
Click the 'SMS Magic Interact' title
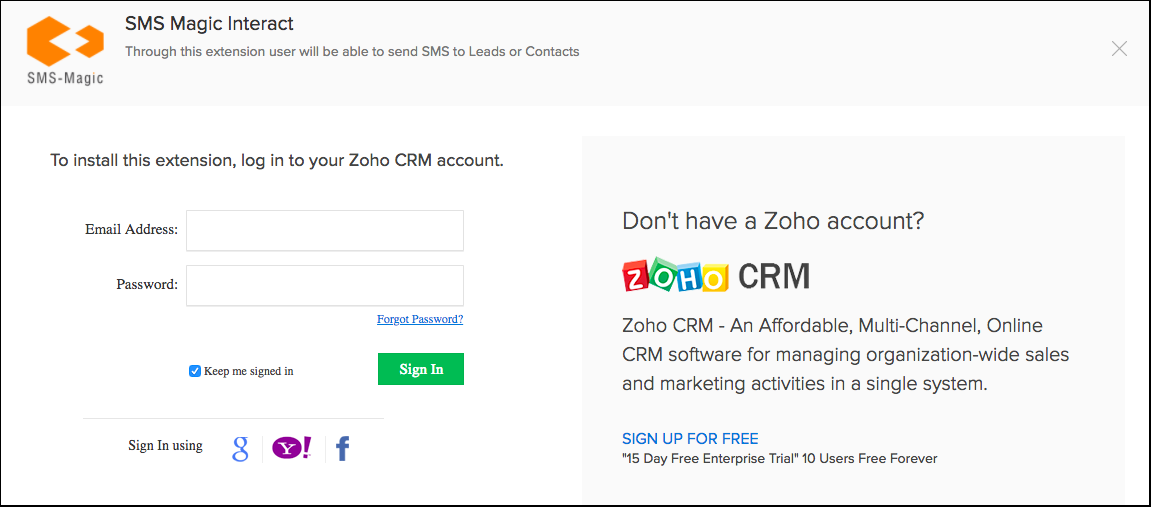coord(209,23)
